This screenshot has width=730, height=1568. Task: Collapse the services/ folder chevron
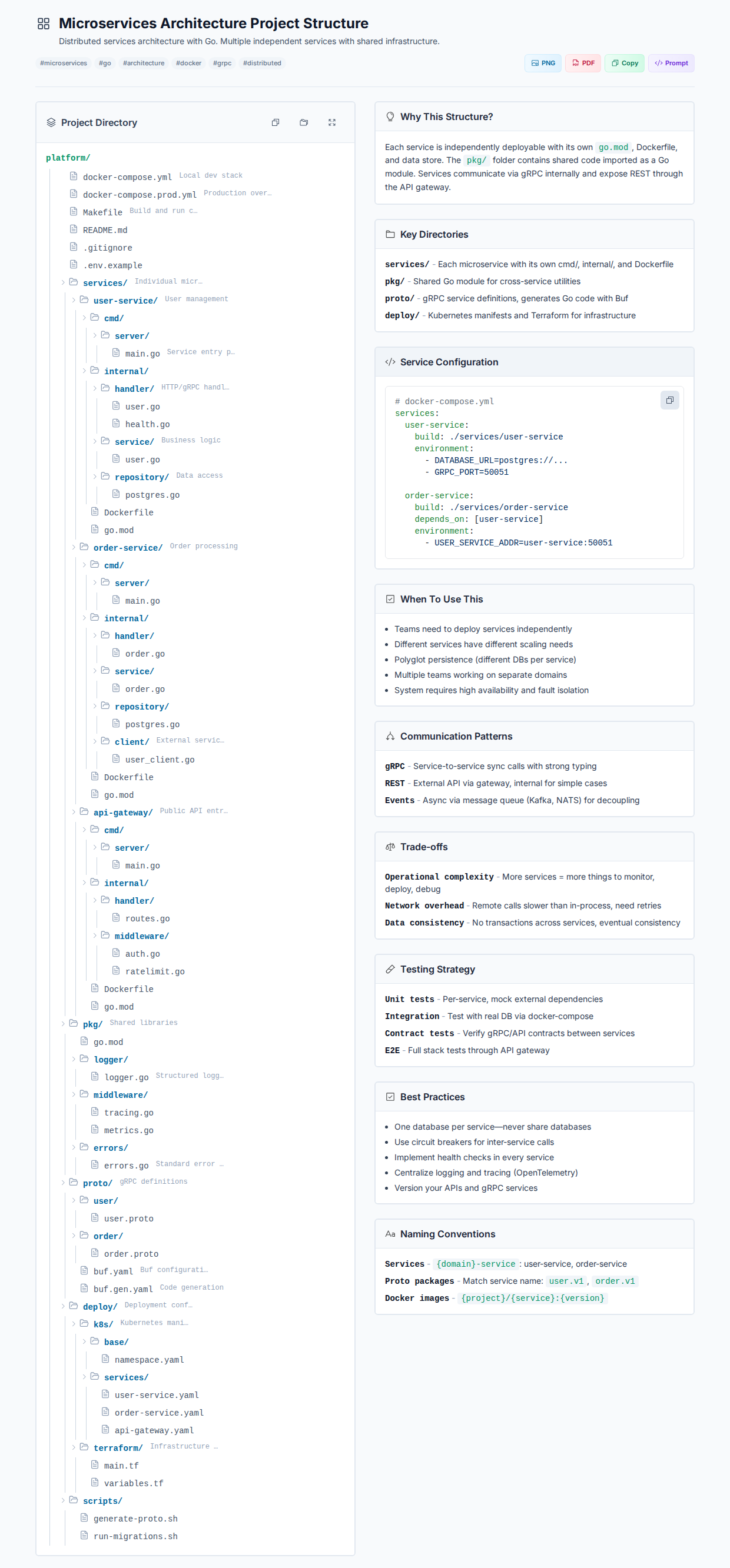63,282
